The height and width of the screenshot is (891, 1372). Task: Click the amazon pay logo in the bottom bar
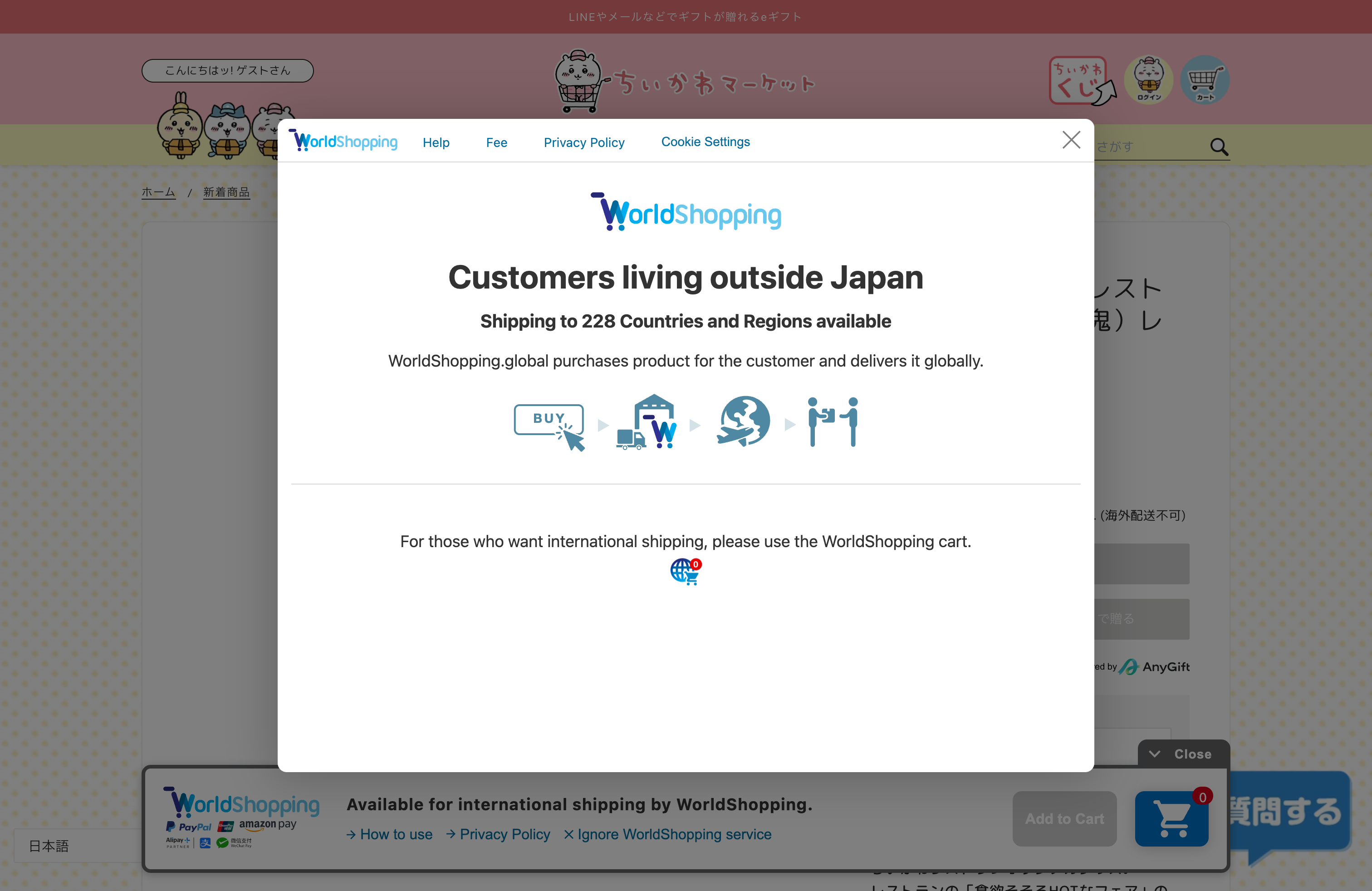pyautogui.click(x=268, y=825)
